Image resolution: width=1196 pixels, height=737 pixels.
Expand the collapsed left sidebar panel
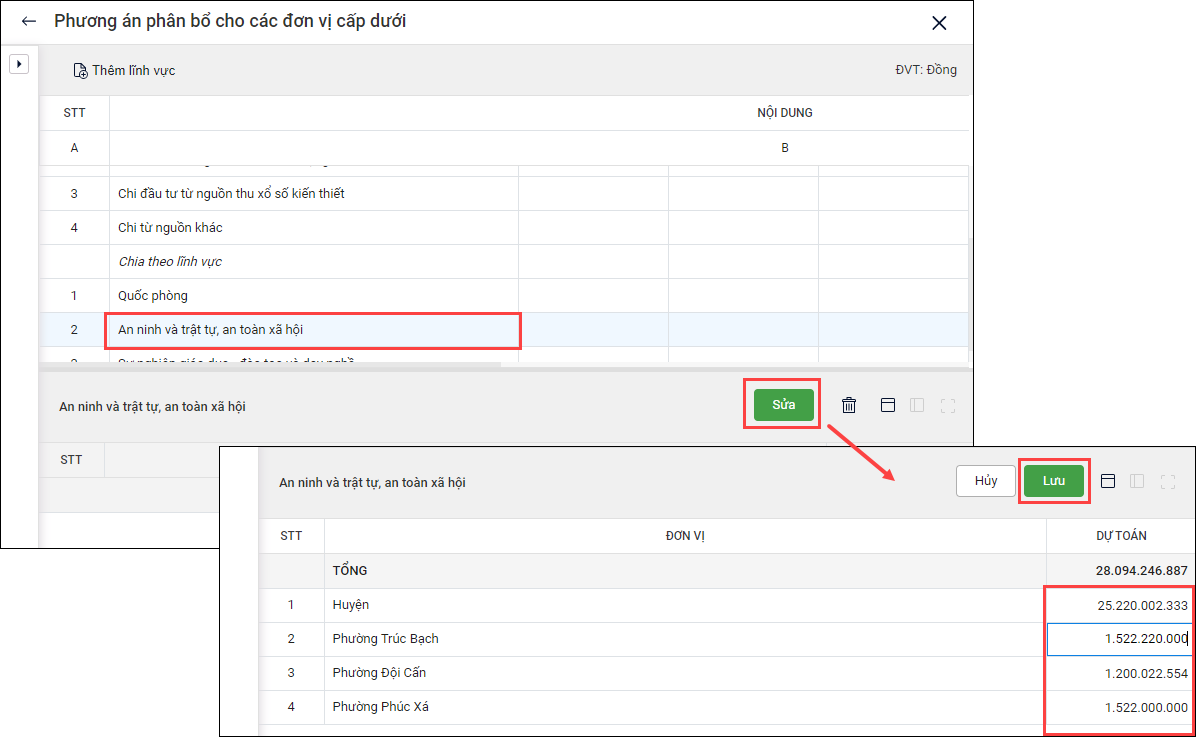point(19,64)
